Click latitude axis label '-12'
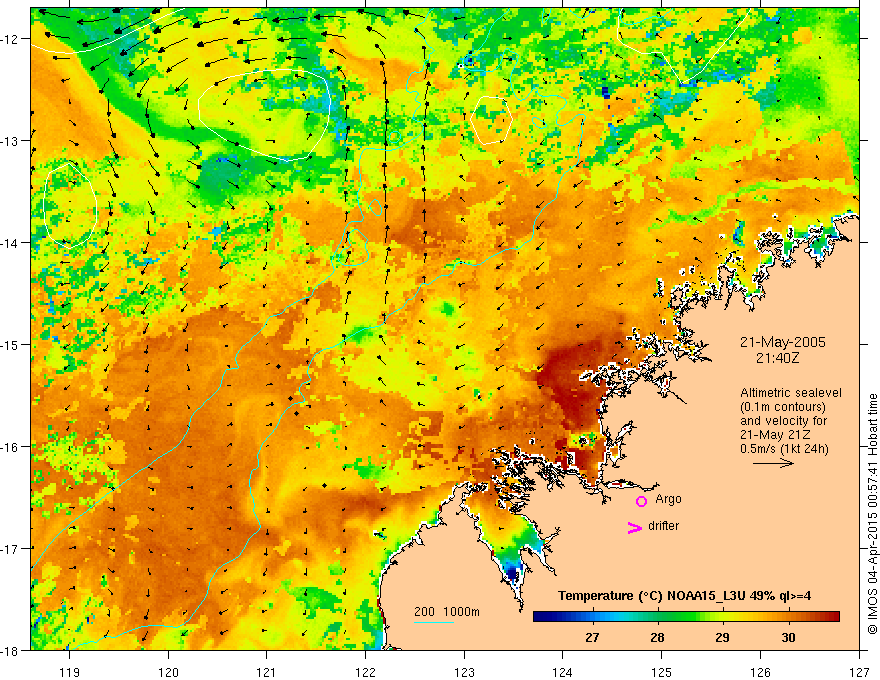The image size is (880, 680). (11, 39)
